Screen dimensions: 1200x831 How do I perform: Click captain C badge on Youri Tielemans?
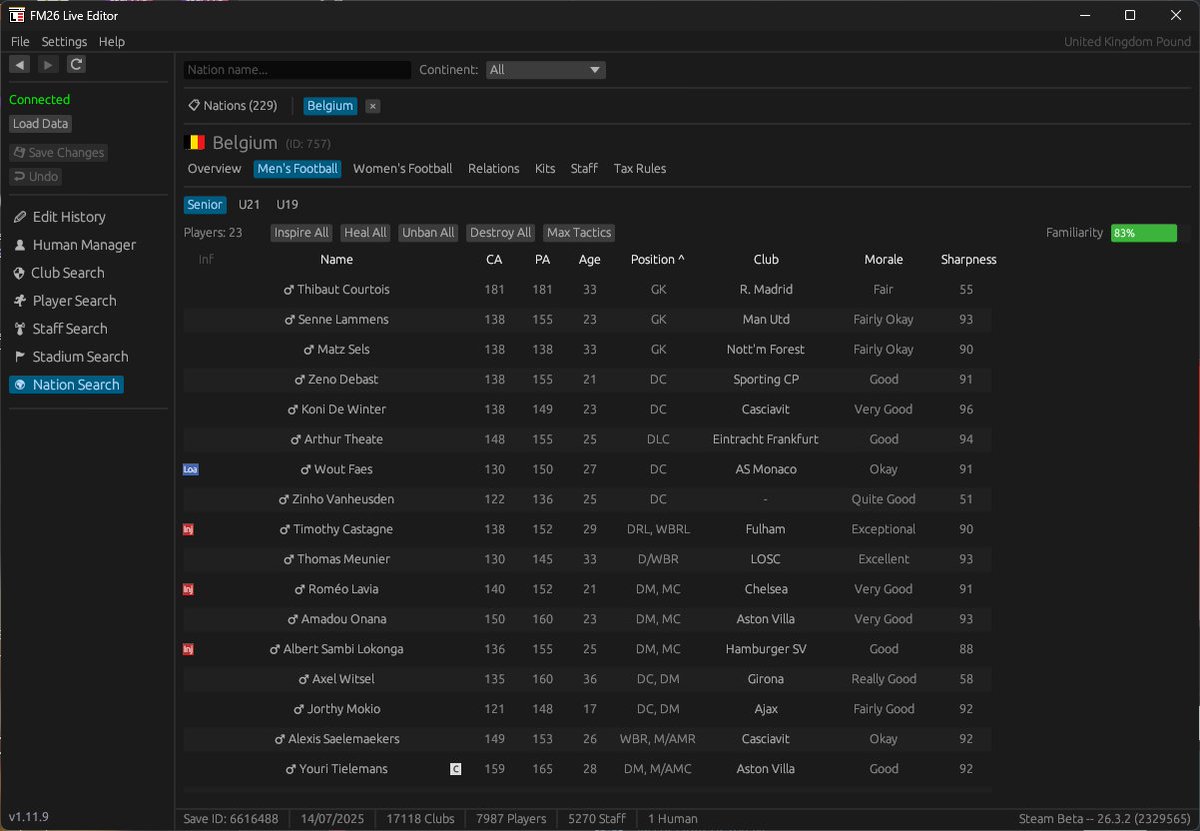pos(456,769)
